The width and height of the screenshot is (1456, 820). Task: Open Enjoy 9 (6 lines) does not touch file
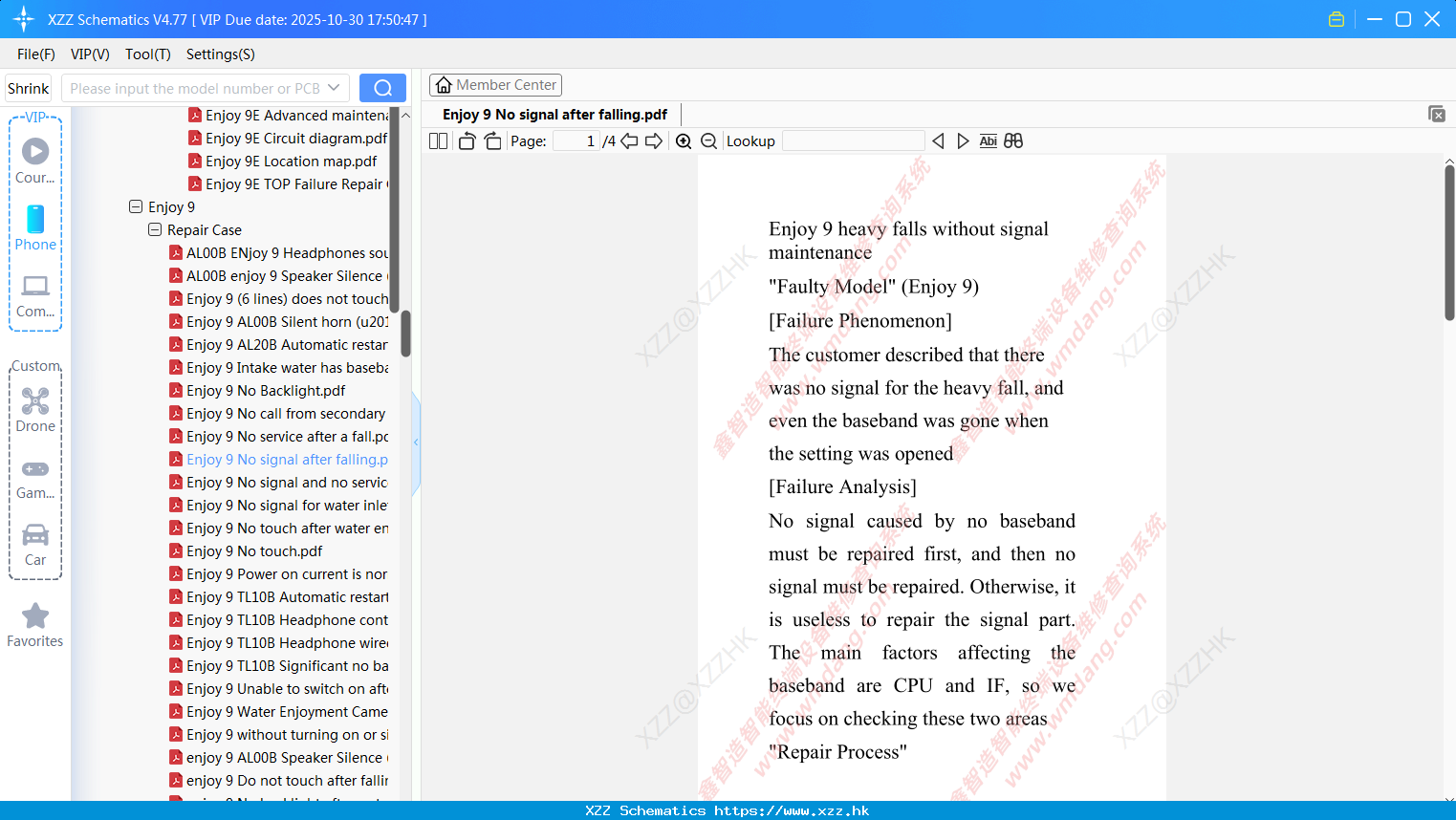point(278,298)
